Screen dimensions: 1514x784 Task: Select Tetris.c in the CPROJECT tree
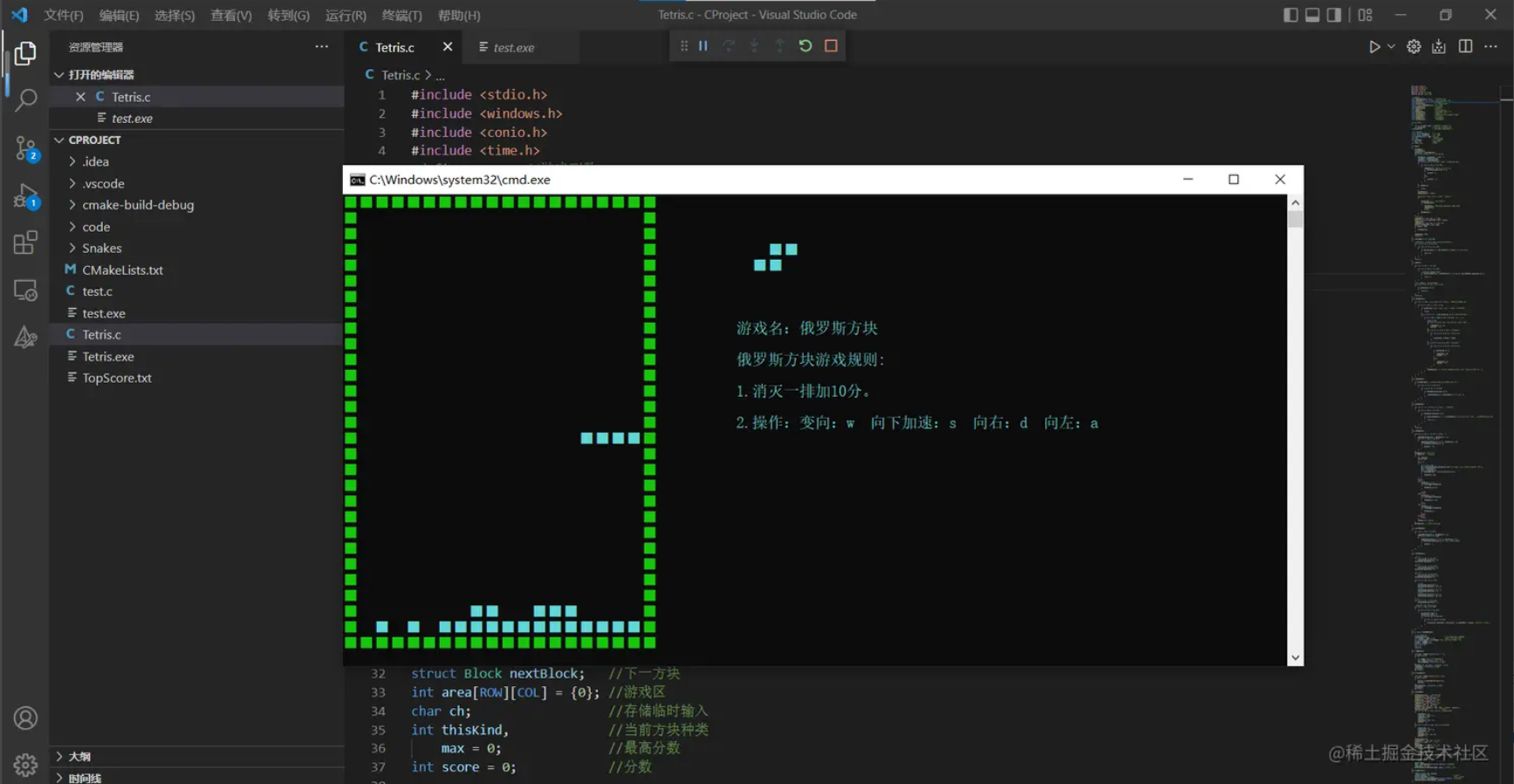pos(196,334)
